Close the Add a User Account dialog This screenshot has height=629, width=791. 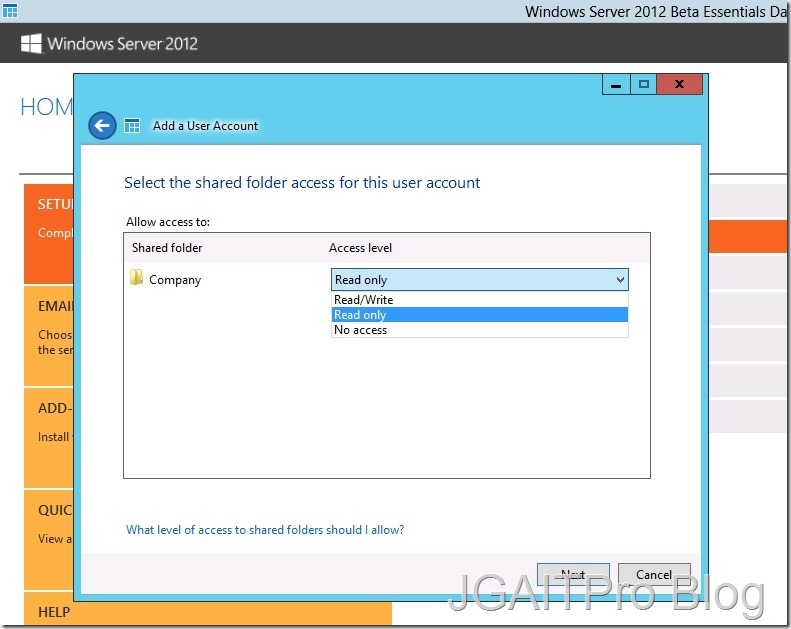pyautogui.click(x=680, y=85)
